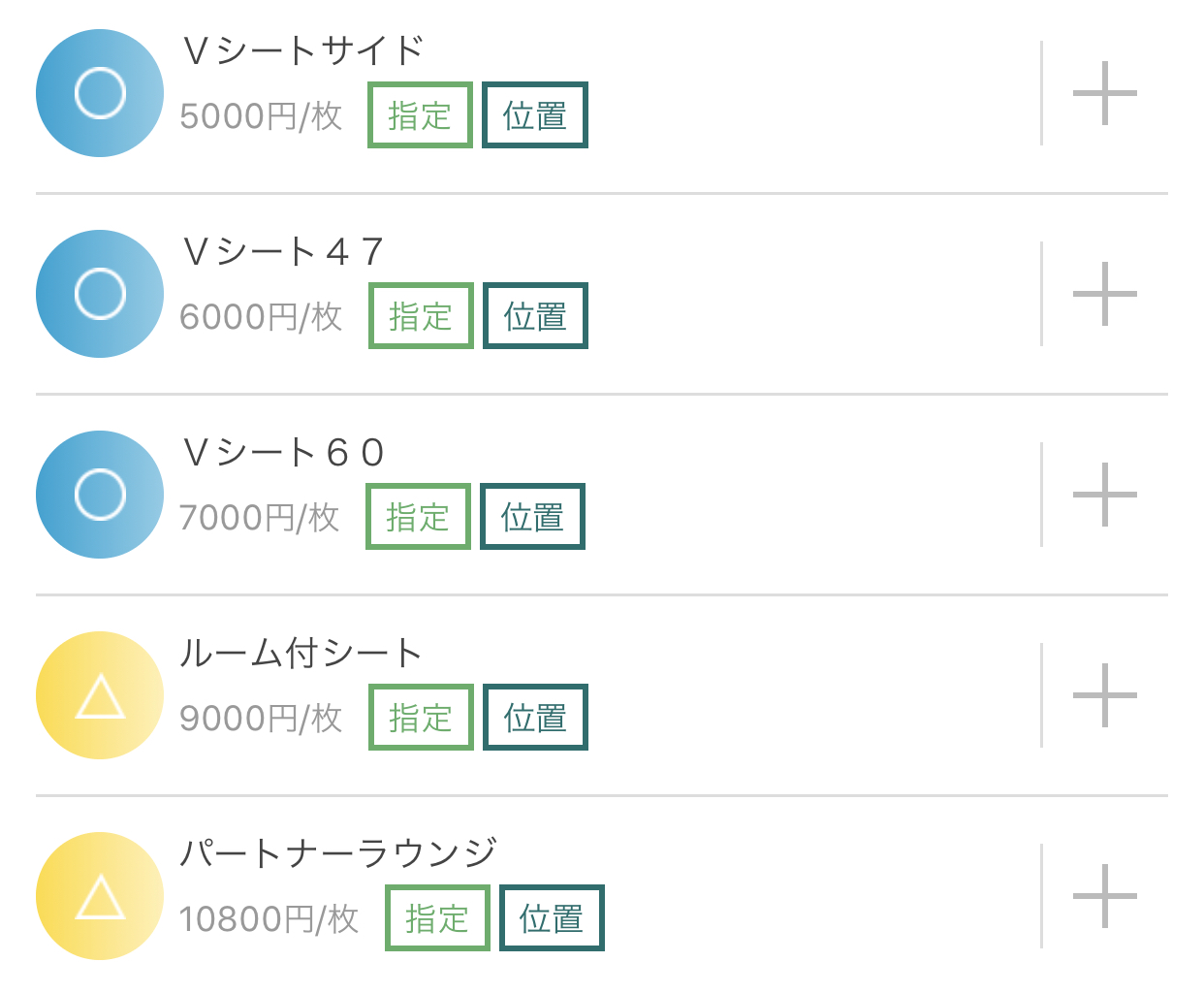Click the plus for パートナーラウンジ
The width and height of the screenshot is (1204, 994).
pyautogui.click(x=1104, y=896)
